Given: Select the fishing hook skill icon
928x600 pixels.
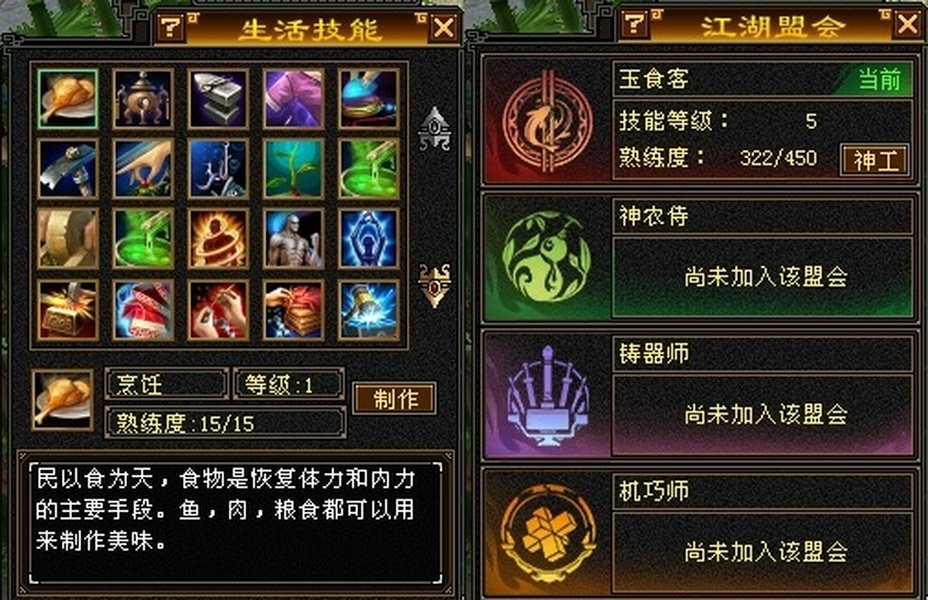Looking at the screenshot, I should tap(218, 169).
